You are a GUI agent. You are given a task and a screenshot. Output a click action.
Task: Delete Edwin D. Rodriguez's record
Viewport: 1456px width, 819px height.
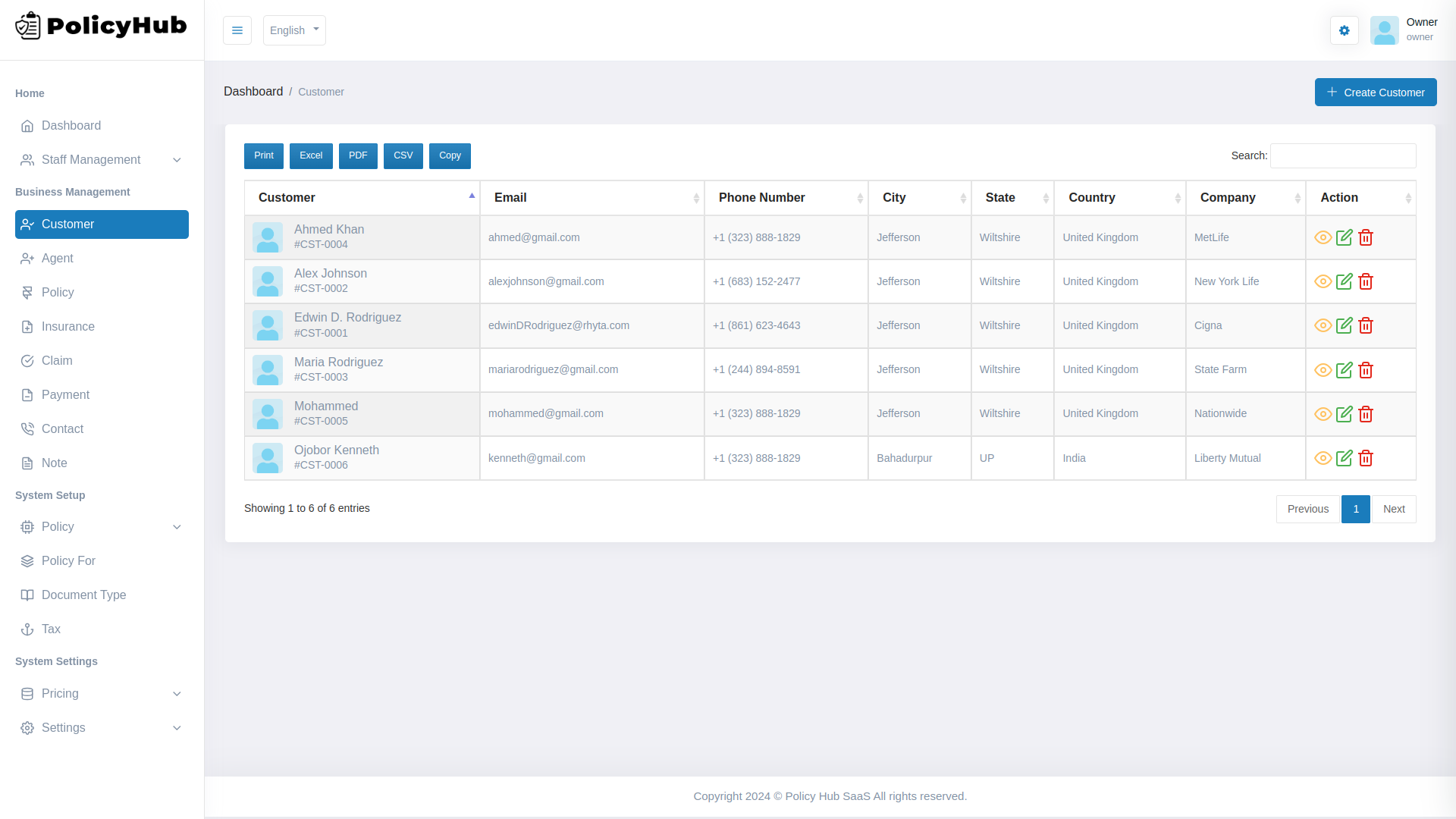click(x=1366, y=325)
